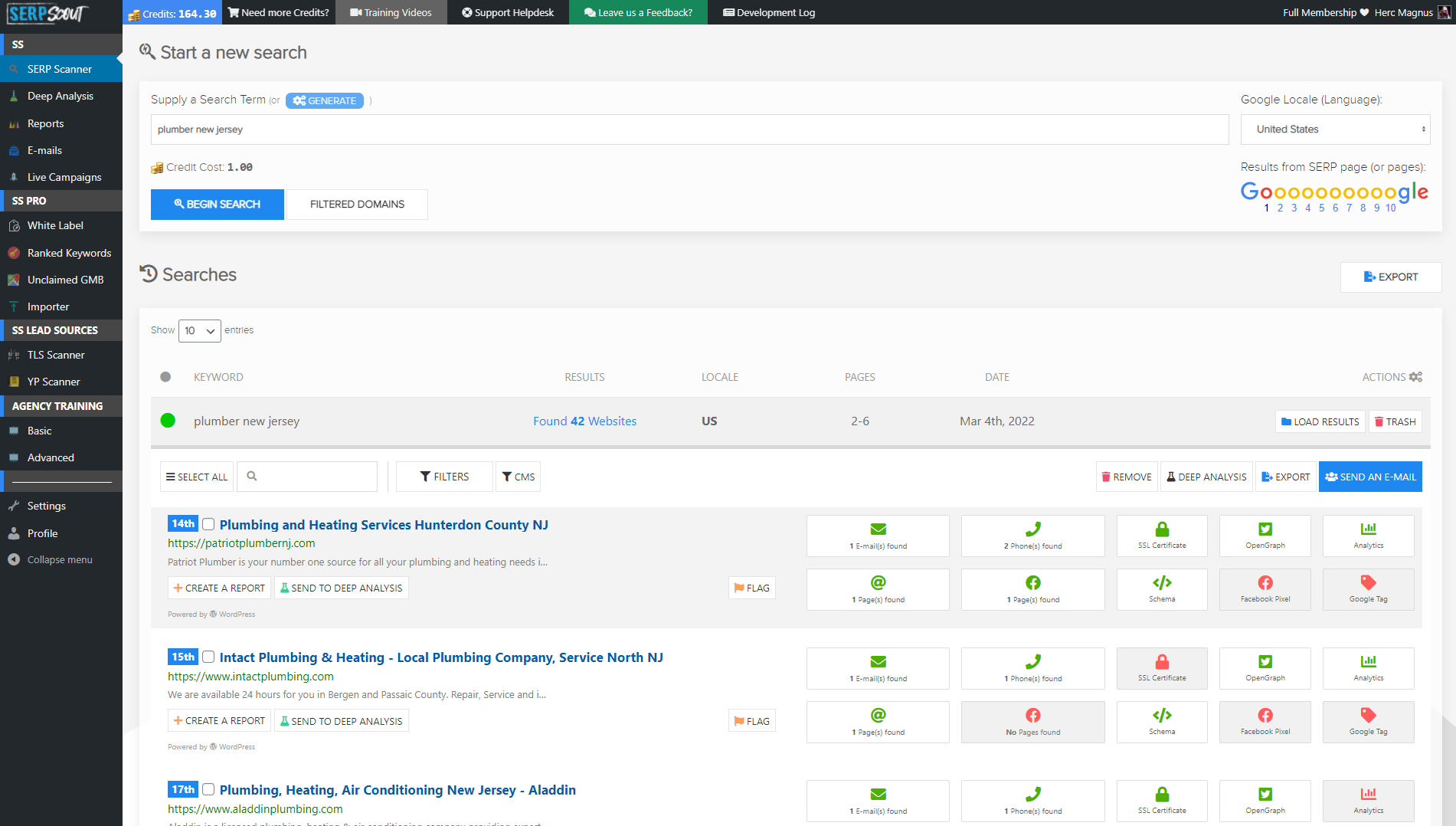The height and width of the screenshot is (826, 1456).
Task: Click Google Tag icon for Intact Plumbing
Action: [x=1368, y=716]
